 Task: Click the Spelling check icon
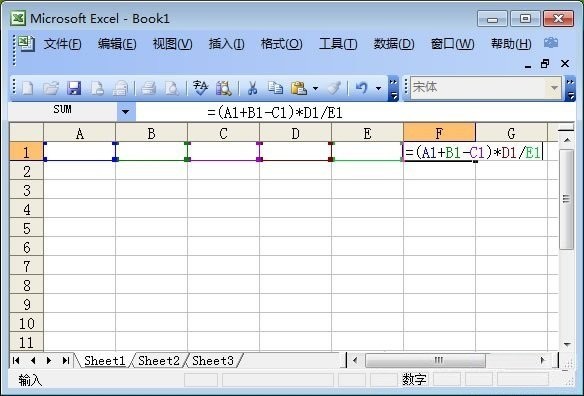pyautogui.click(x=200, y=88)
